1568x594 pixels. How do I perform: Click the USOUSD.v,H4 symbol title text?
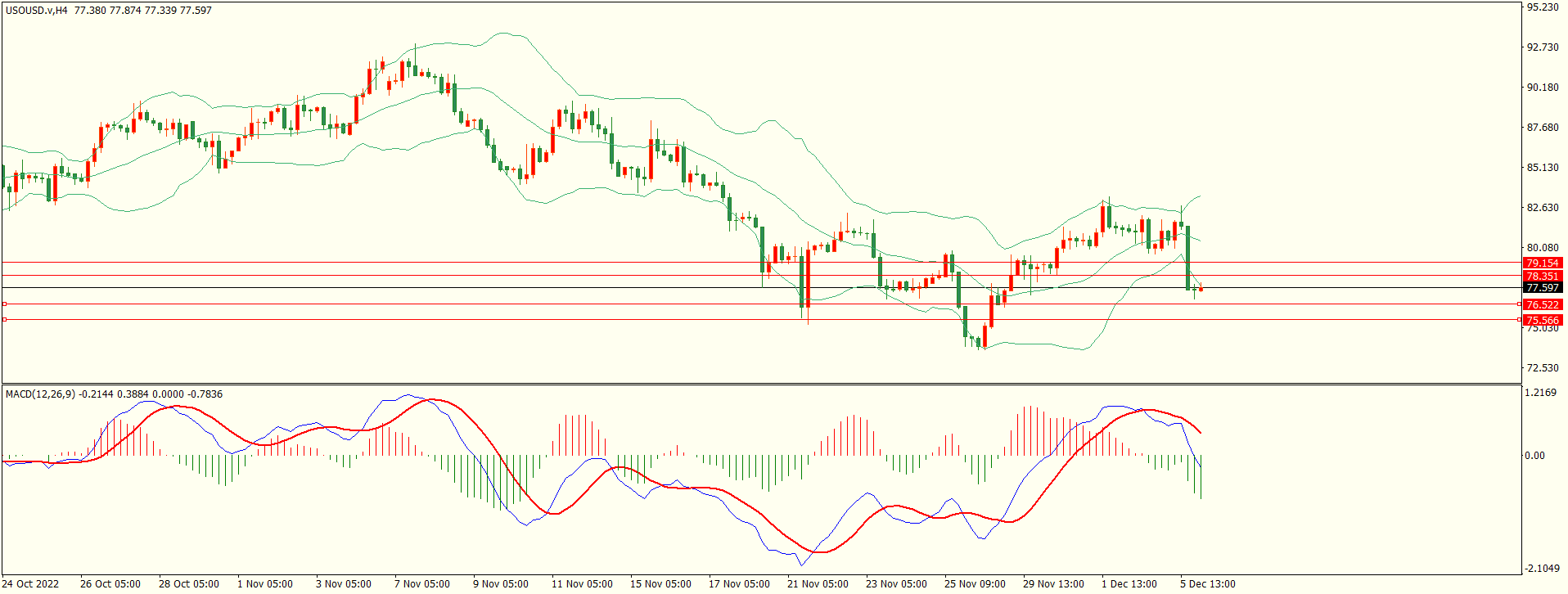37,11
